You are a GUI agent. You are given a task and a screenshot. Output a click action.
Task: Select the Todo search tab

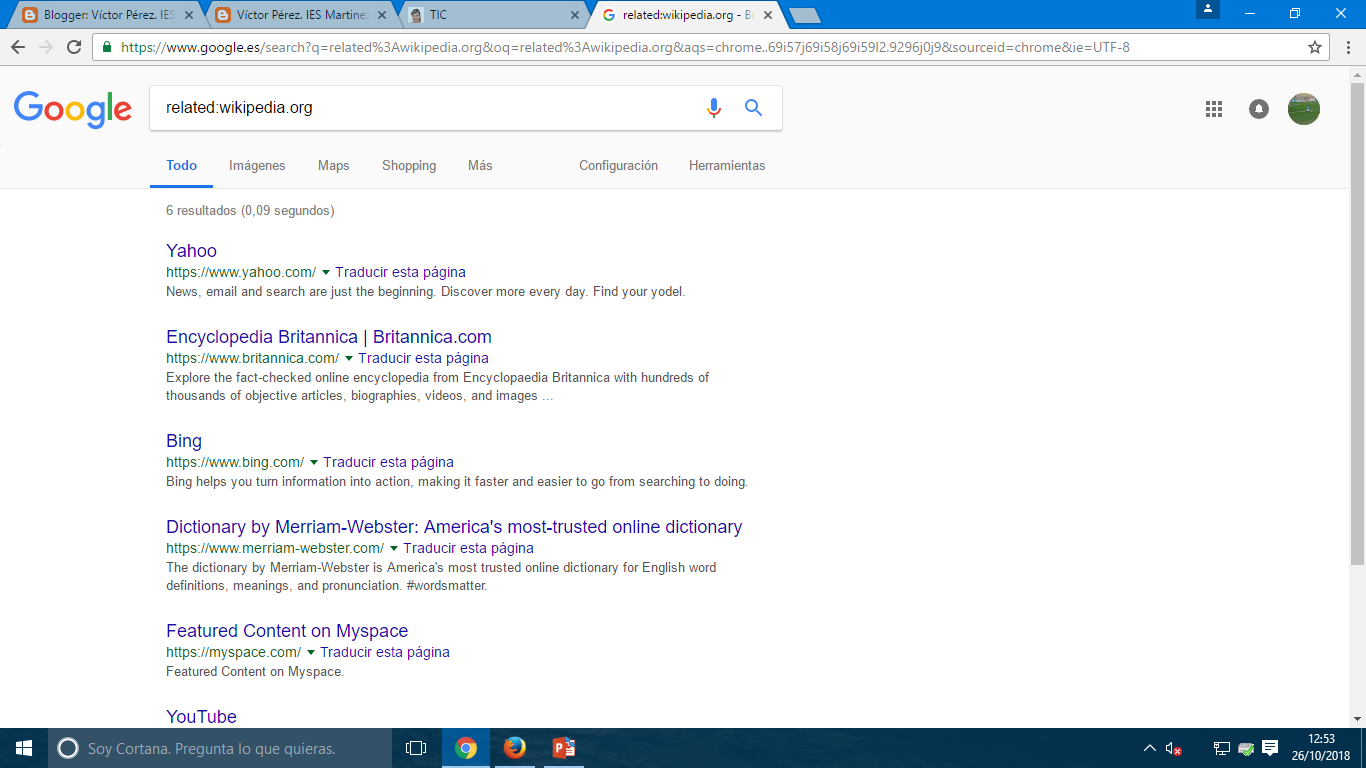(x=181, y=166)
